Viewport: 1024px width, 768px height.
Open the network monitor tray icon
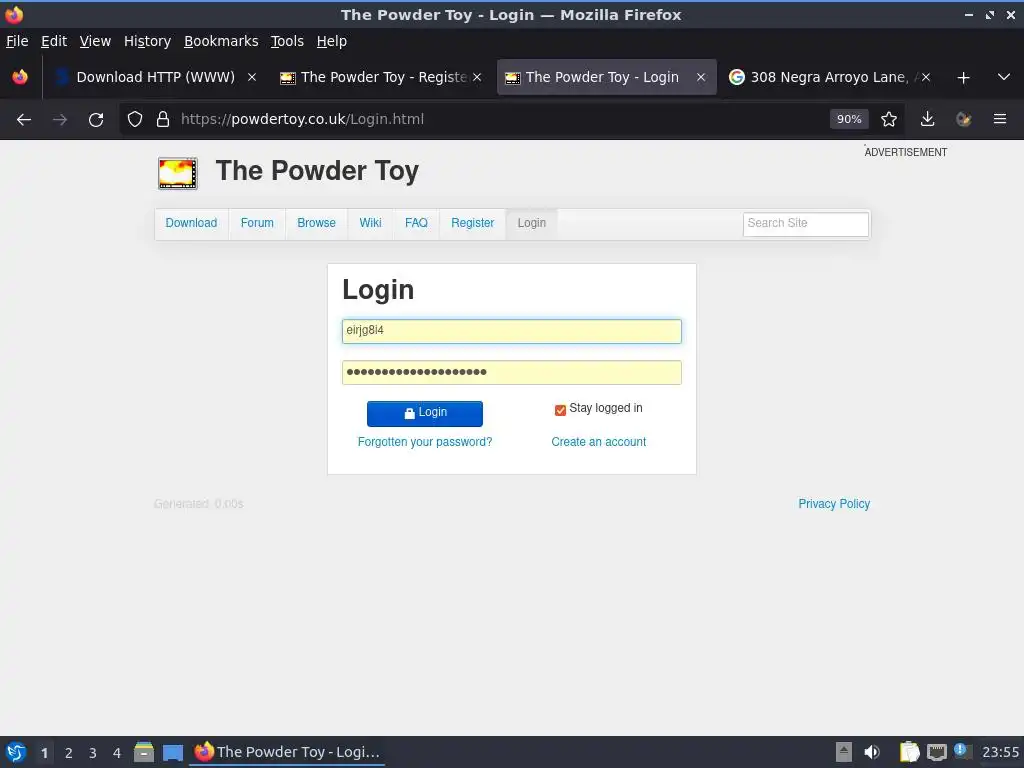pyautogui.click(x=936, y=753)
